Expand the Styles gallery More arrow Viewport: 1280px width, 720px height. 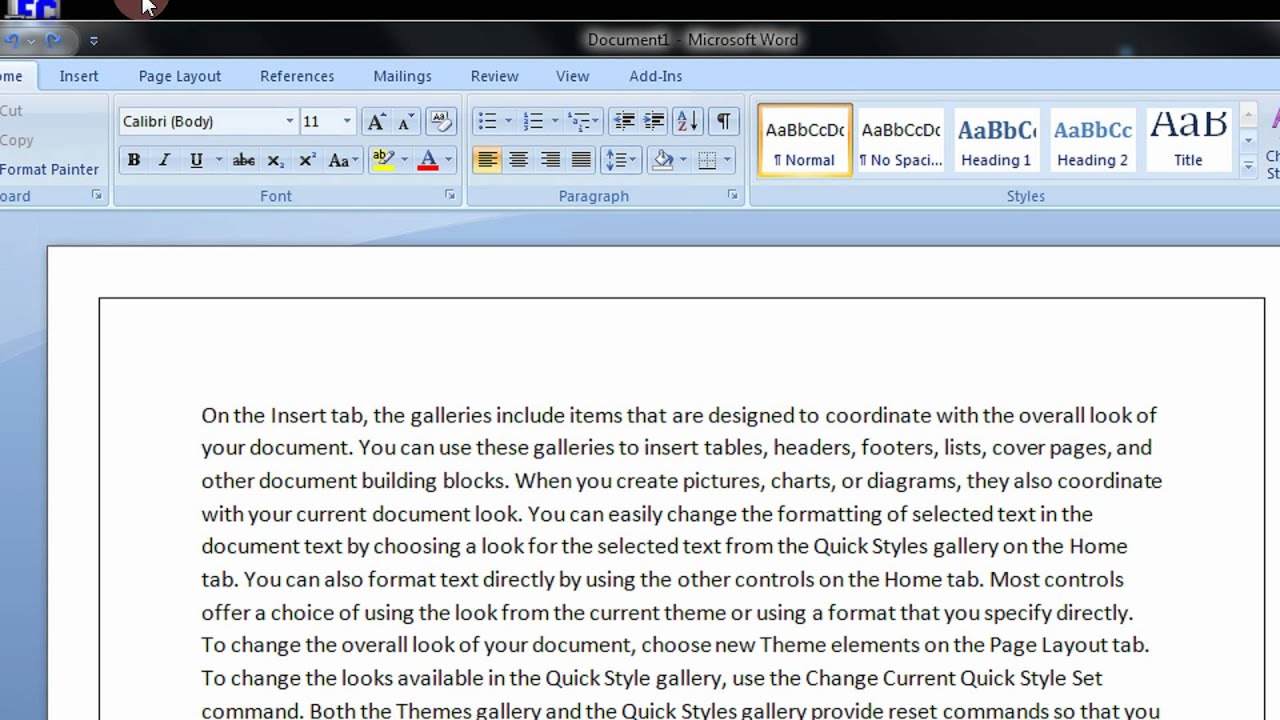(1248, 168)
